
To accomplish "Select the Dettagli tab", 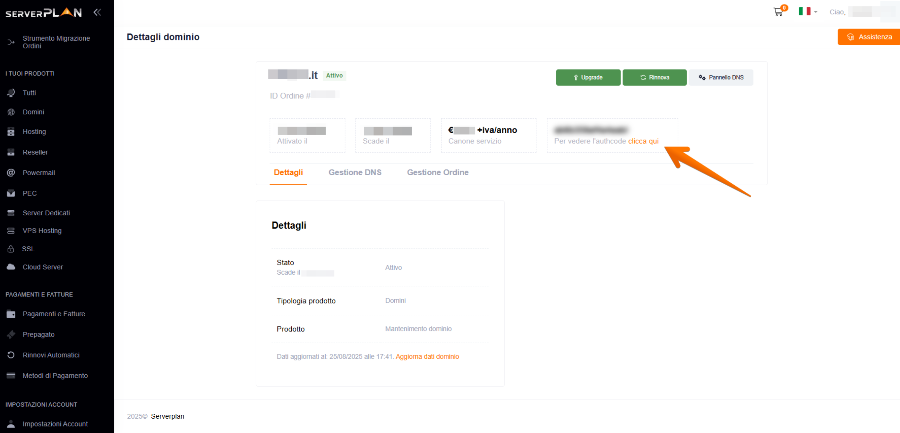I will [x=288, y=173].
